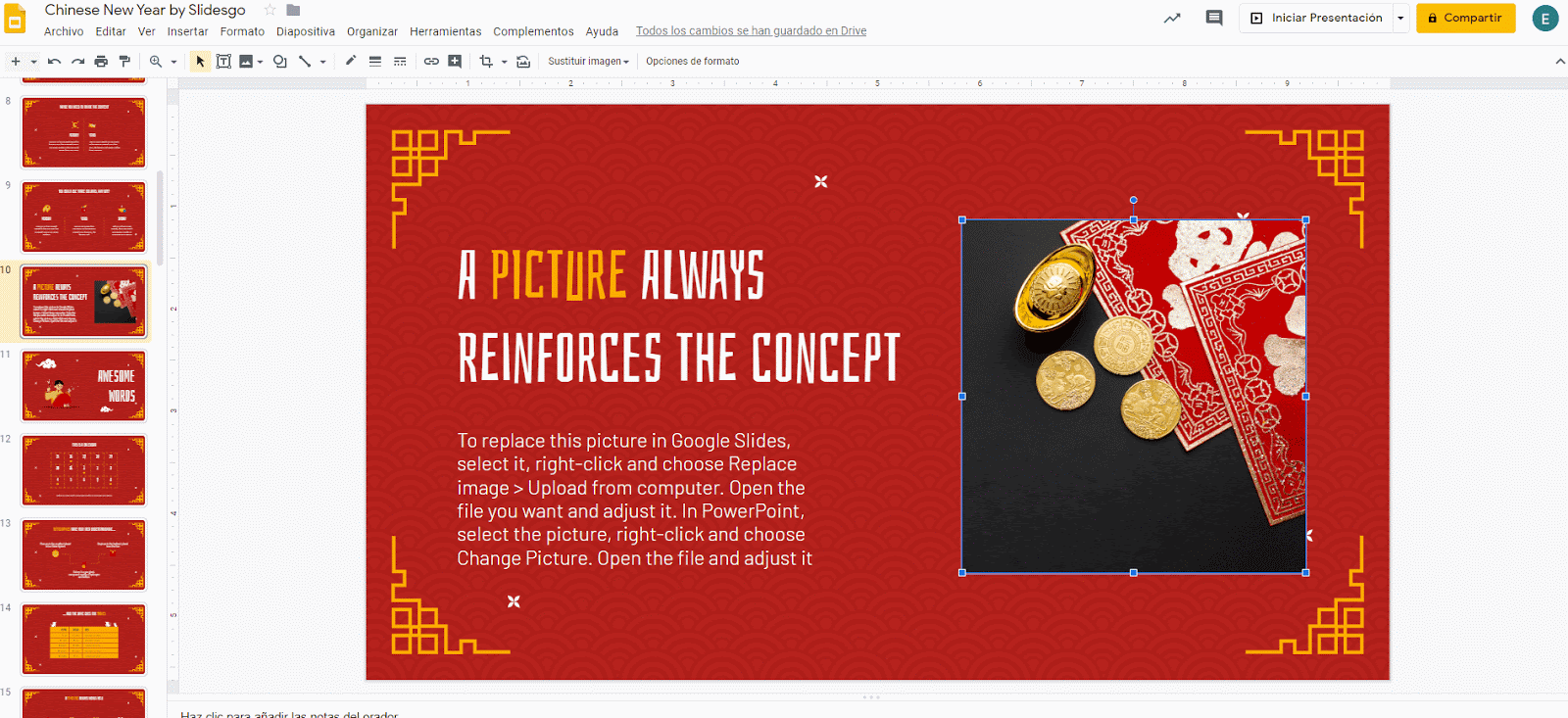Click Iniciar Presentación button

point(1316,18)
